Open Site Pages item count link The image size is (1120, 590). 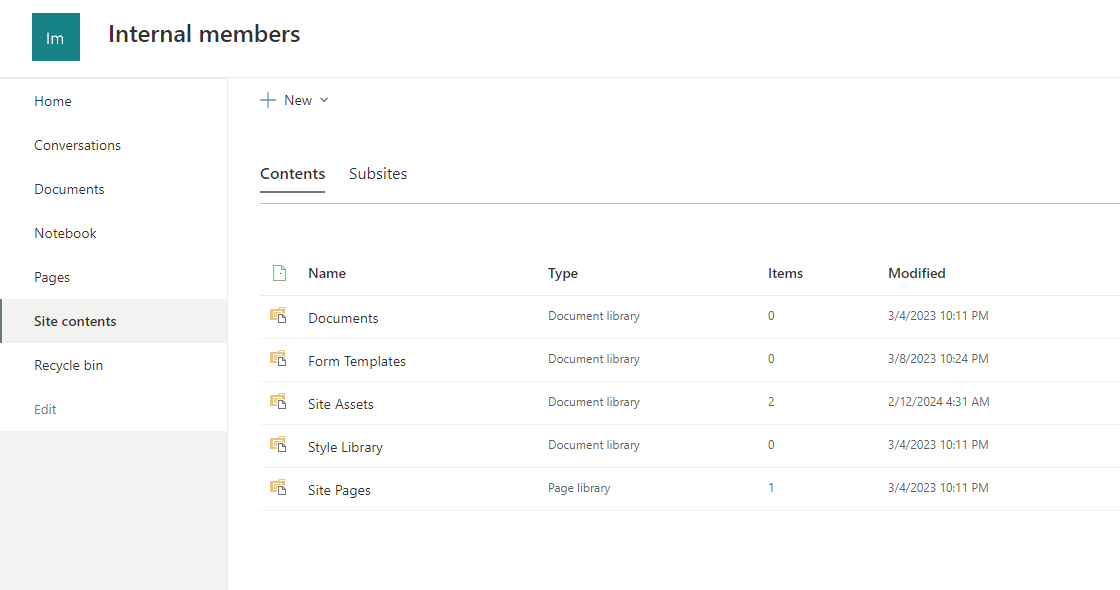[771, 487]
